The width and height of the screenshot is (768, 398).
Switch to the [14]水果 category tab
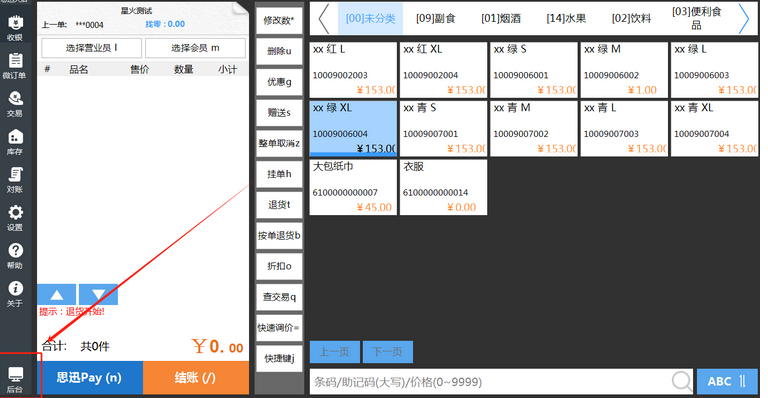566,19
